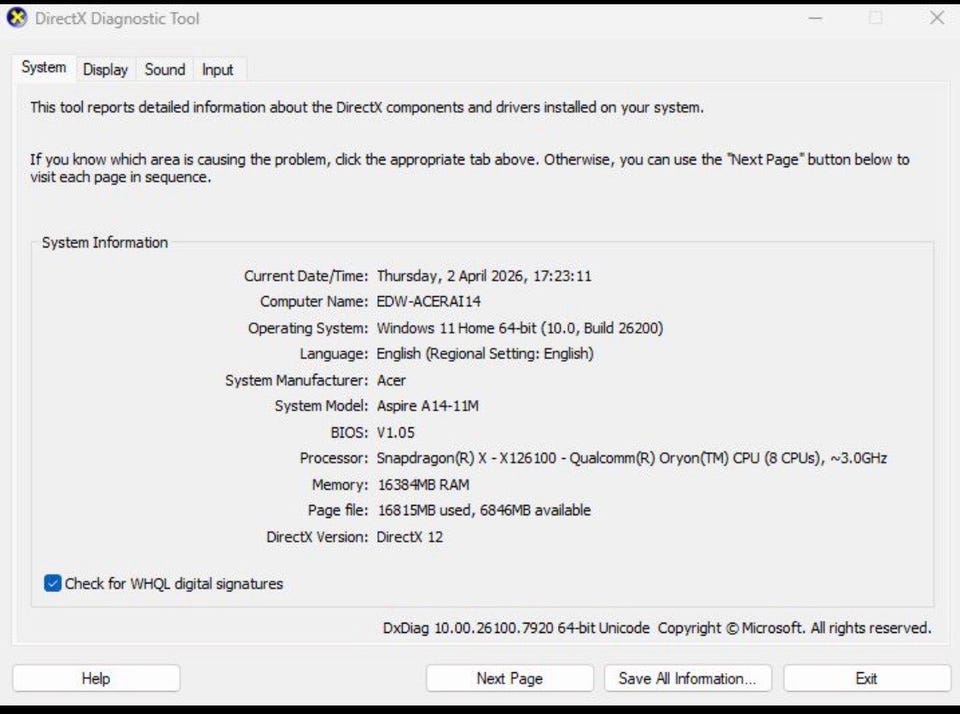Click the computer name EDW-ACERAI14

pyautogui.click(x=429, y=301)
